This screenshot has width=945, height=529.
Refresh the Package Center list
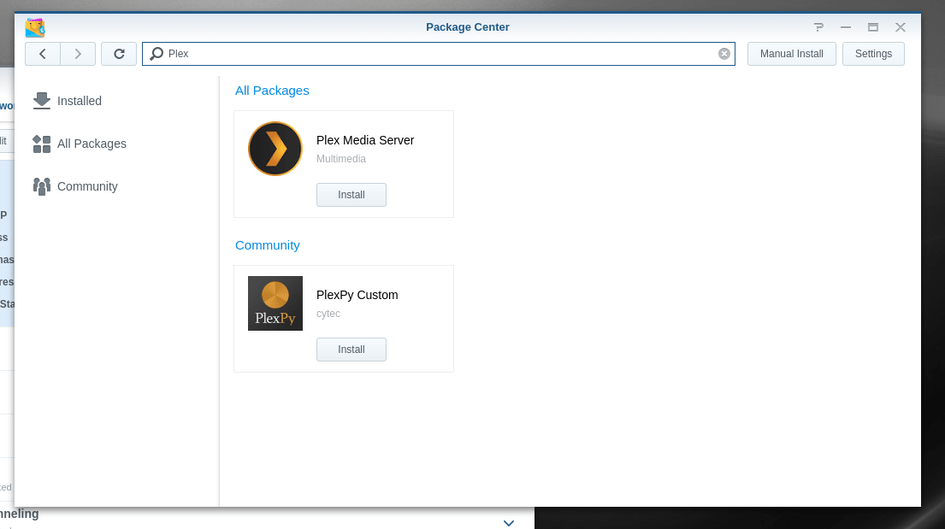(x=119, y=54)
